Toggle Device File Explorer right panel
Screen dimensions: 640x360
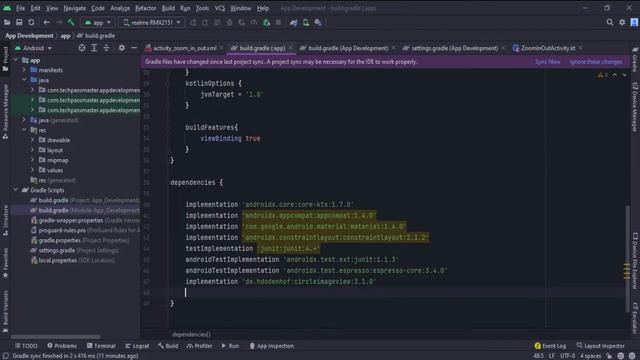tap(635, 261)
